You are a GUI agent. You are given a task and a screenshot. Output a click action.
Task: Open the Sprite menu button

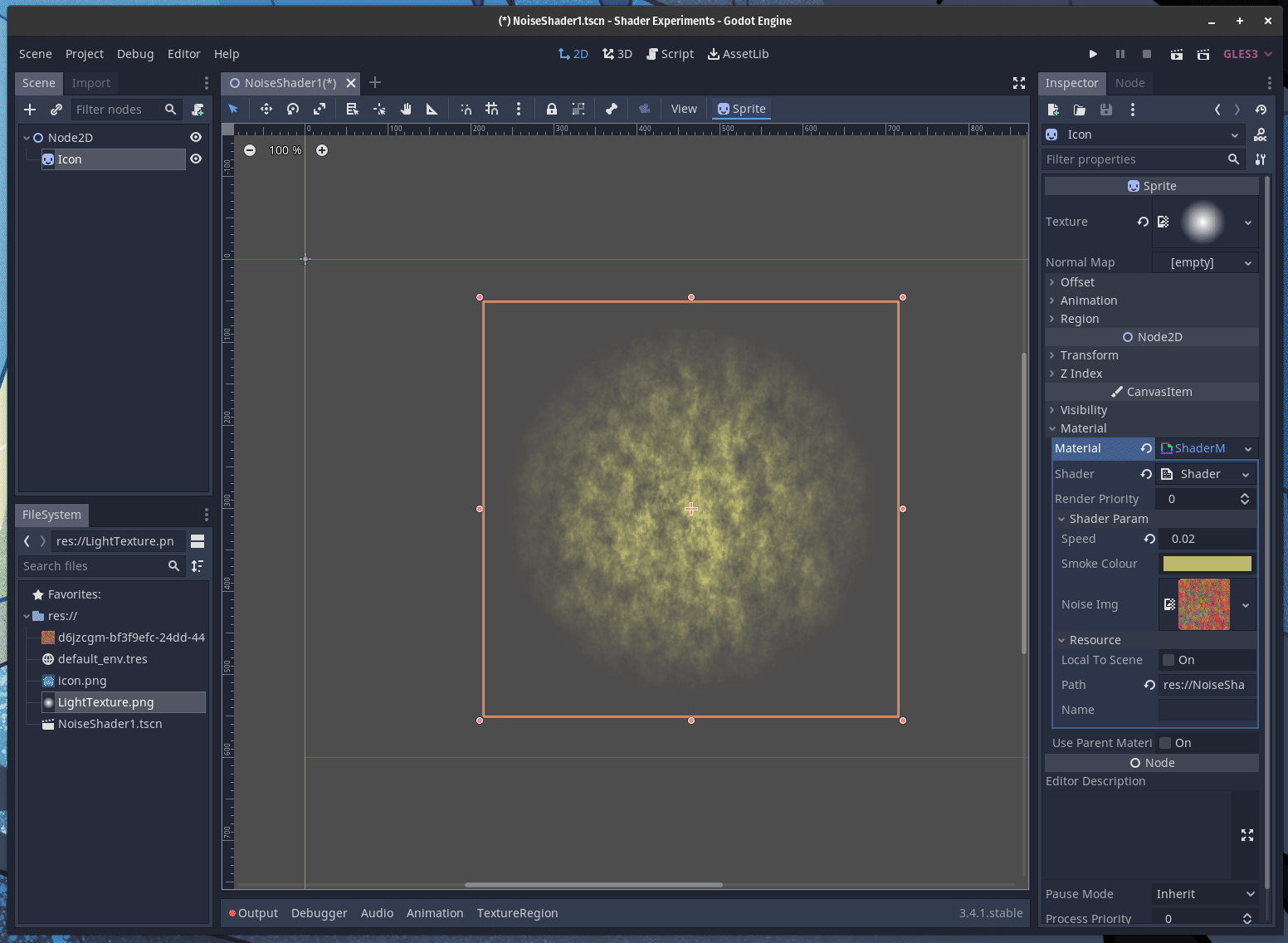pos(742,109)
